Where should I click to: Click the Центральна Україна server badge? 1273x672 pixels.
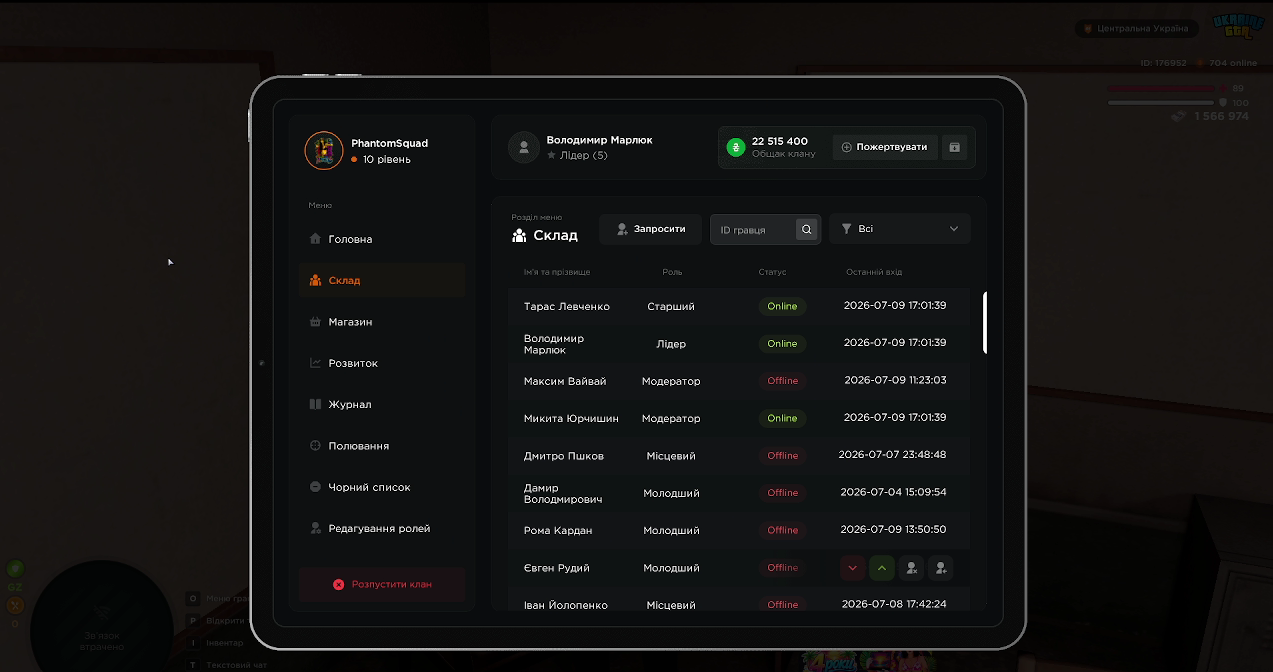pyautogui.click(x=1137, y=28)
